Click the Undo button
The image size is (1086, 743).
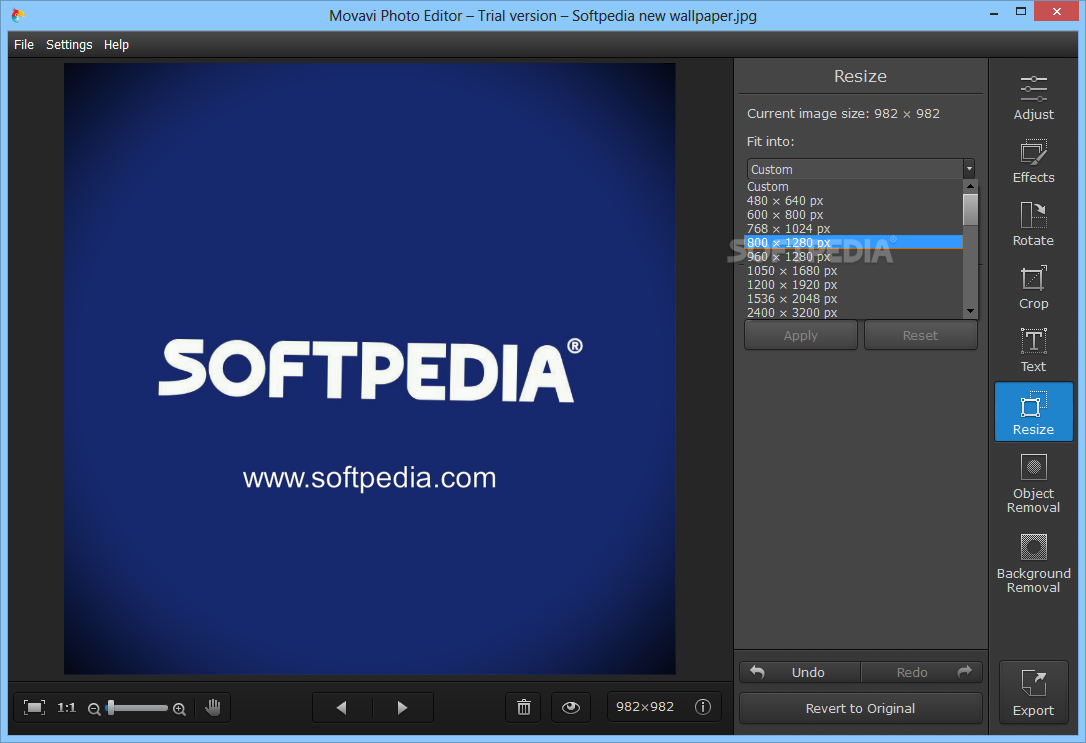tap(800, 672)
